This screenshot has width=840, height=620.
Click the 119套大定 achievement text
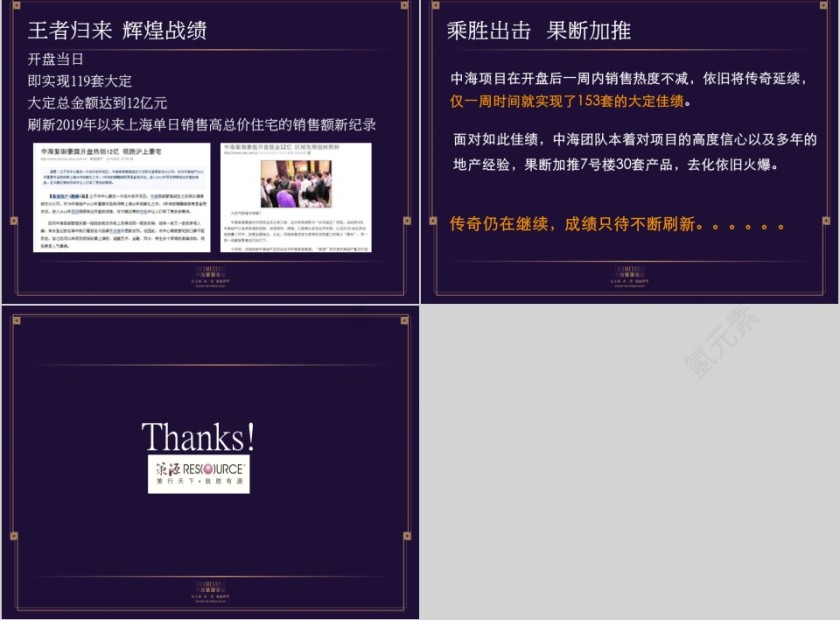click(85, 81)
